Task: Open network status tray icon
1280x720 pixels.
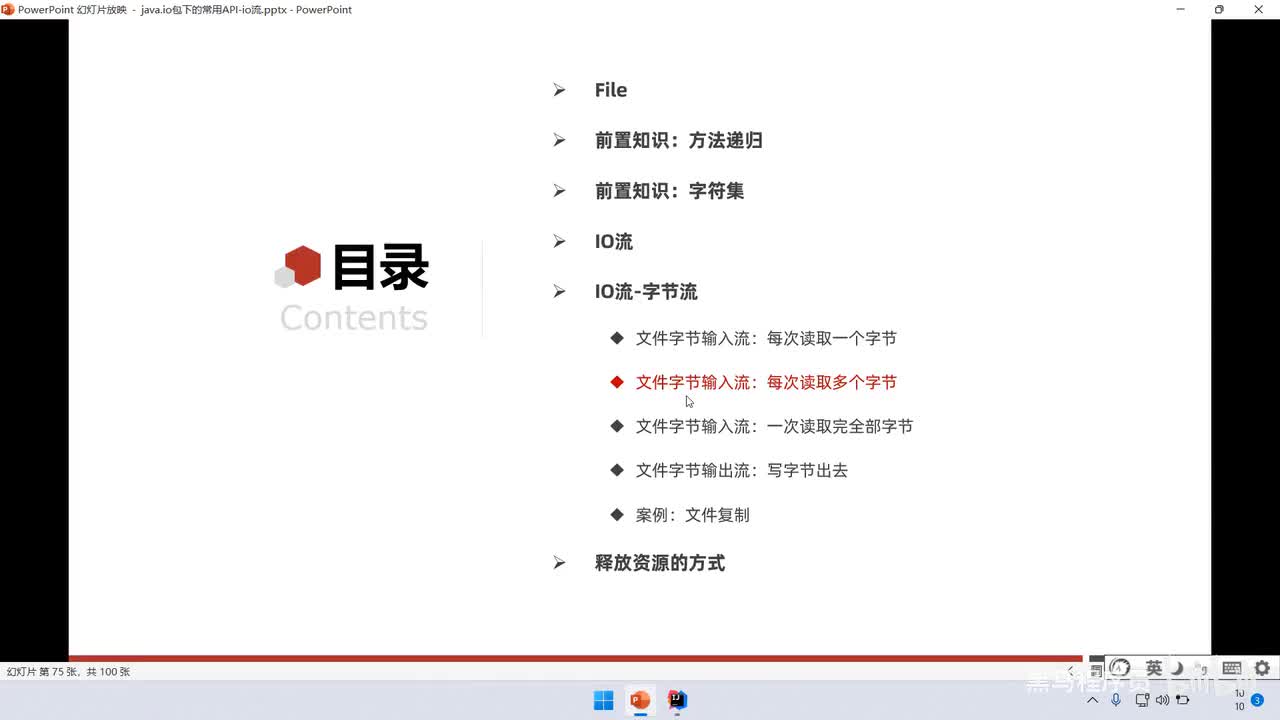Action: 1142,700
